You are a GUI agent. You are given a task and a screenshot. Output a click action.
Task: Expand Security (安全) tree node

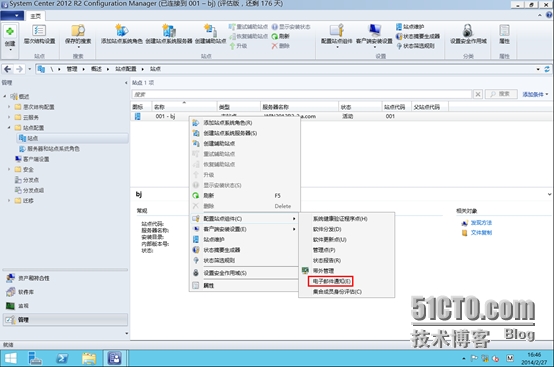tap(9, 169)
